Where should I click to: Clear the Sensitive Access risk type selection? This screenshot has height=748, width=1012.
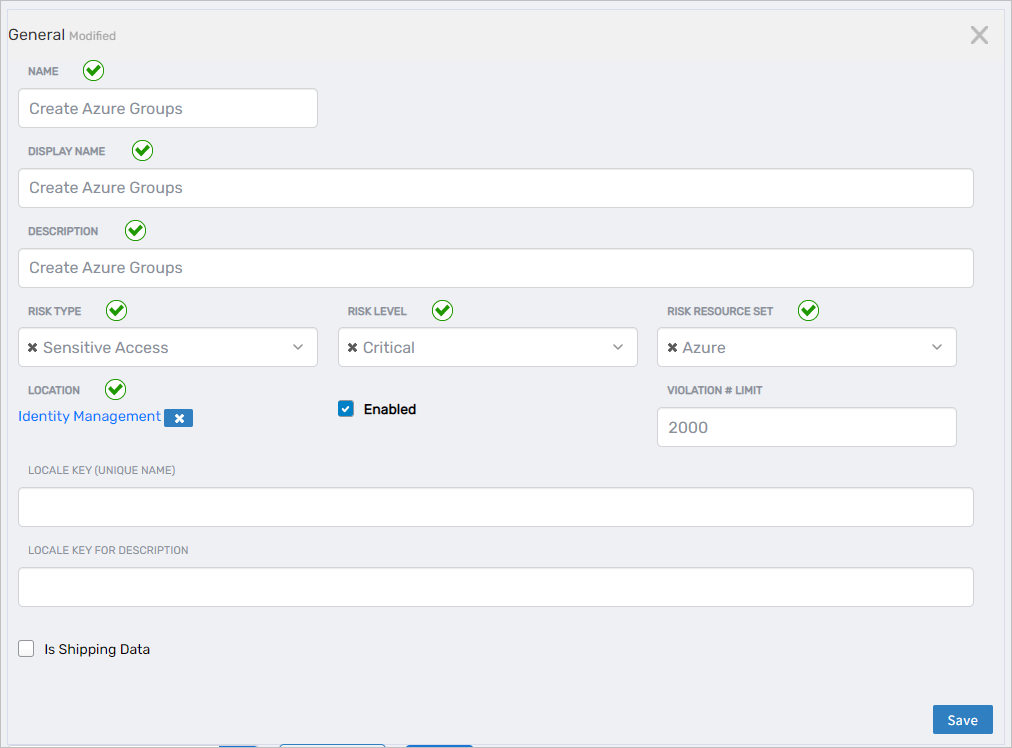coord(33,348)
